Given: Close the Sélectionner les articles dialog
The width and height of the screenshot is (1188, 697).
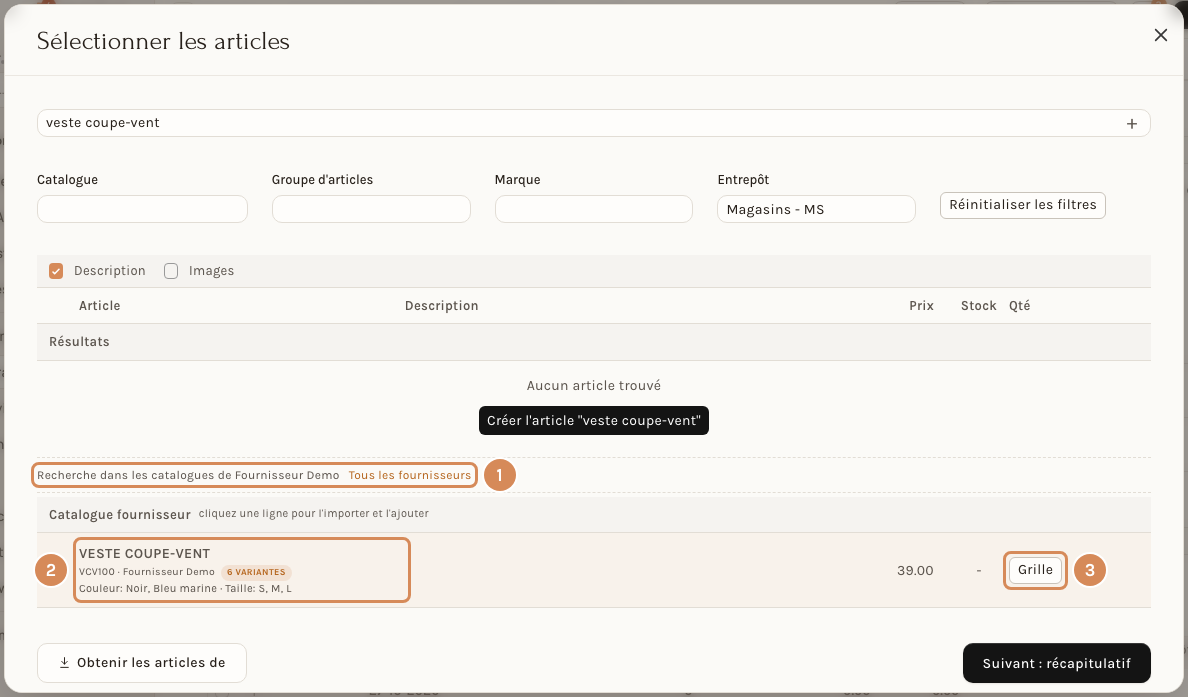Looking at the screenshot, I should [x=1160, y=35].
